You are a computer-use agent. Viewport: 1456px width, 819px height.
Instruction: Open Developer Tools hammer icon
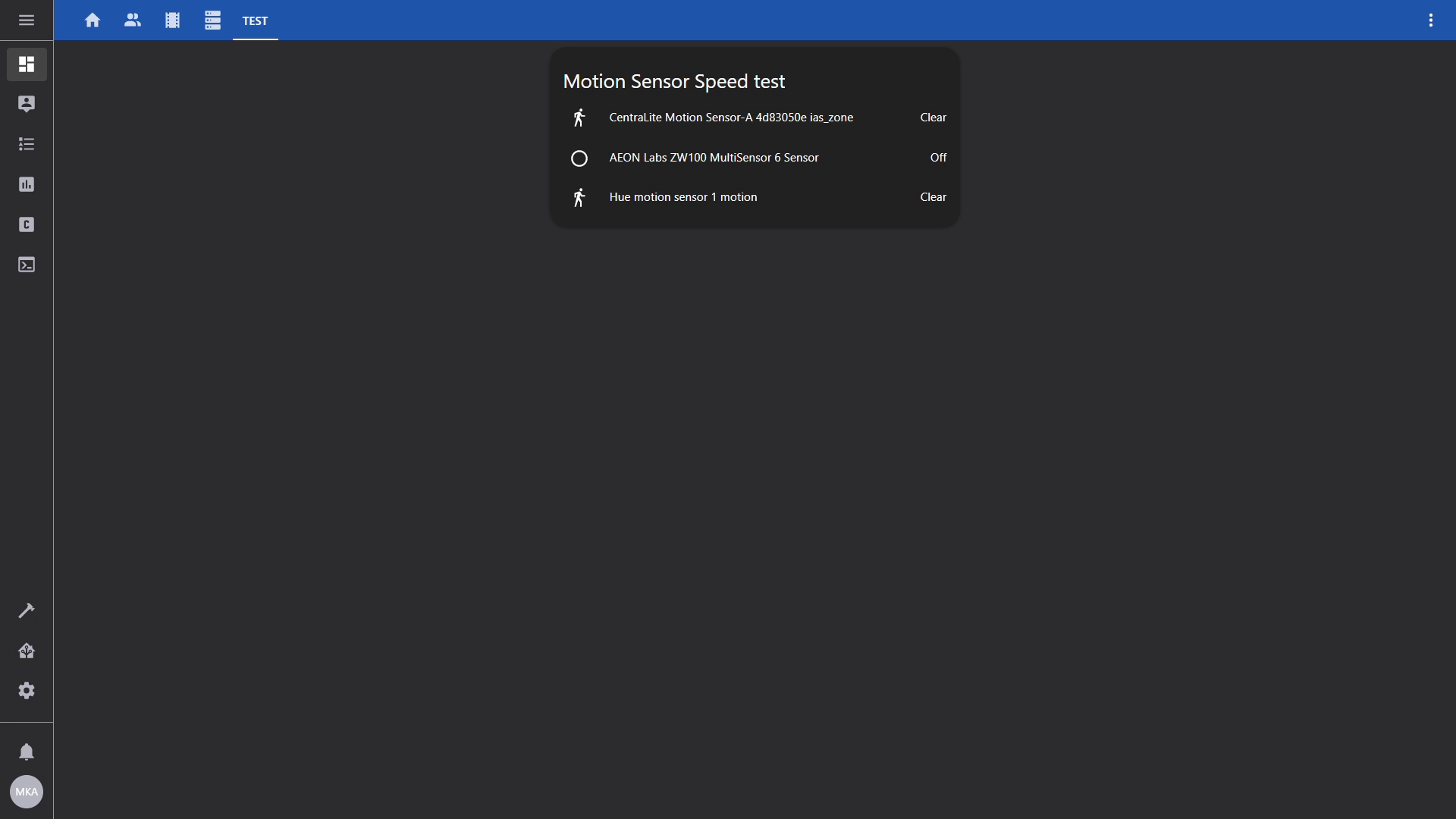click(27, 610)
